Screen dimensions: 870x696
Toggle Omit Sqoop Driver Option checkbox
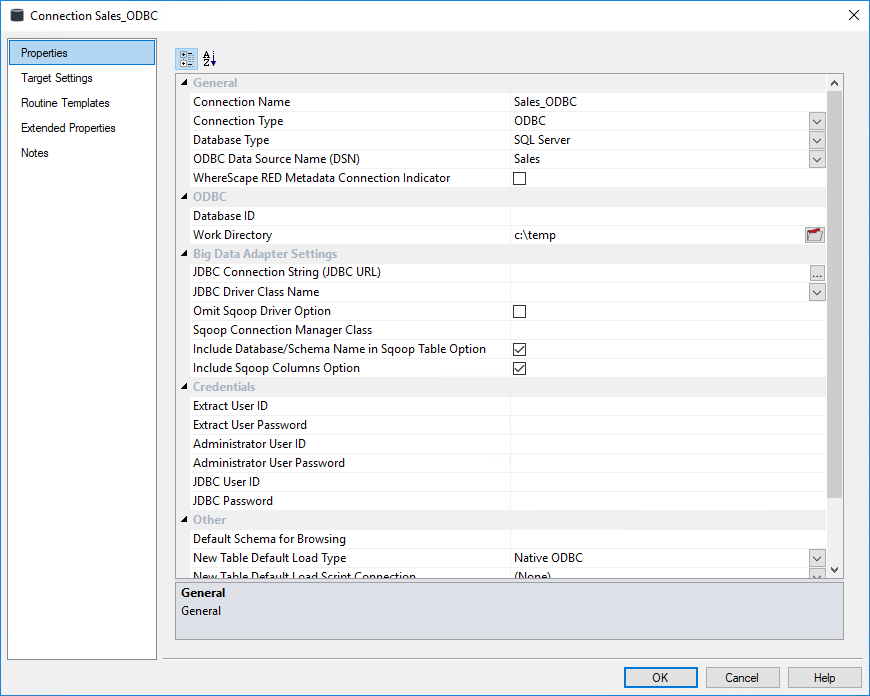tap(519, 312)
